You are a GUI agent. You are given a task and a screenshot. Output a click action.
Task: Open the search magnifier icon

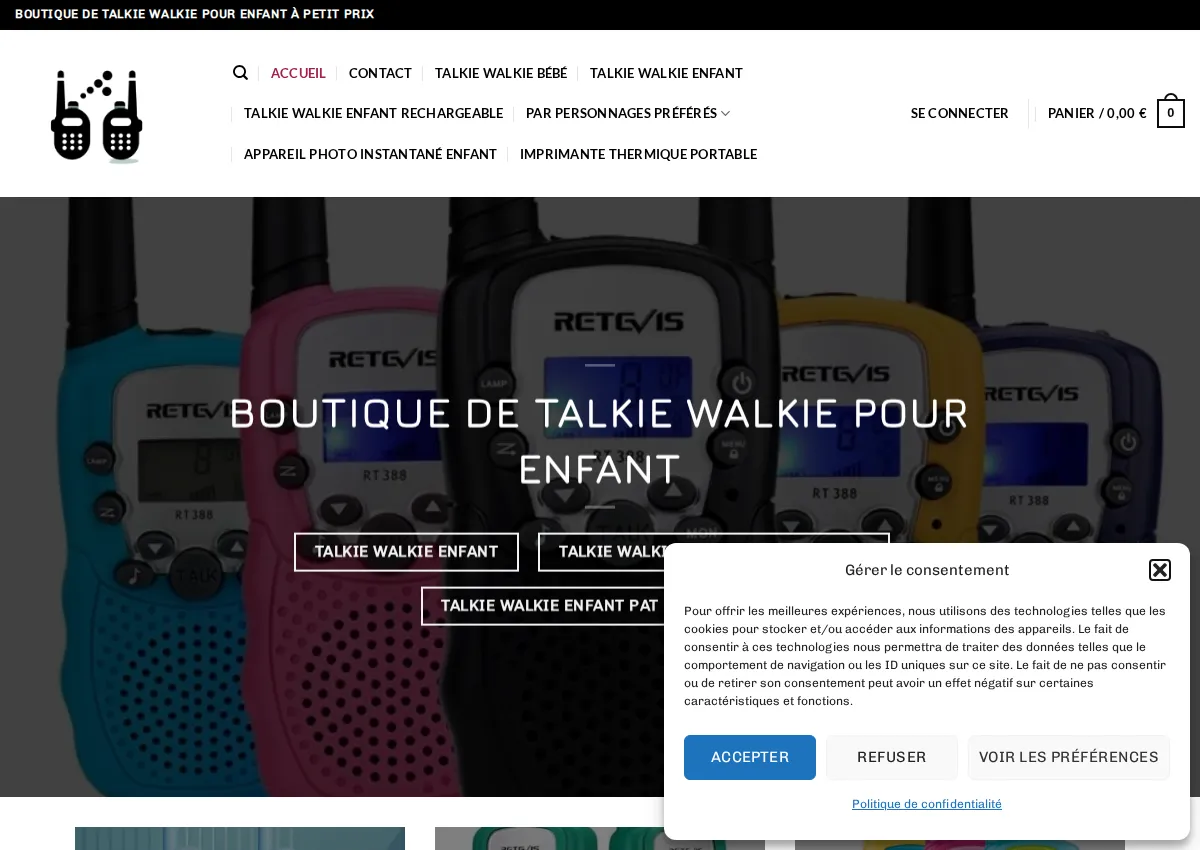[240, 73]
